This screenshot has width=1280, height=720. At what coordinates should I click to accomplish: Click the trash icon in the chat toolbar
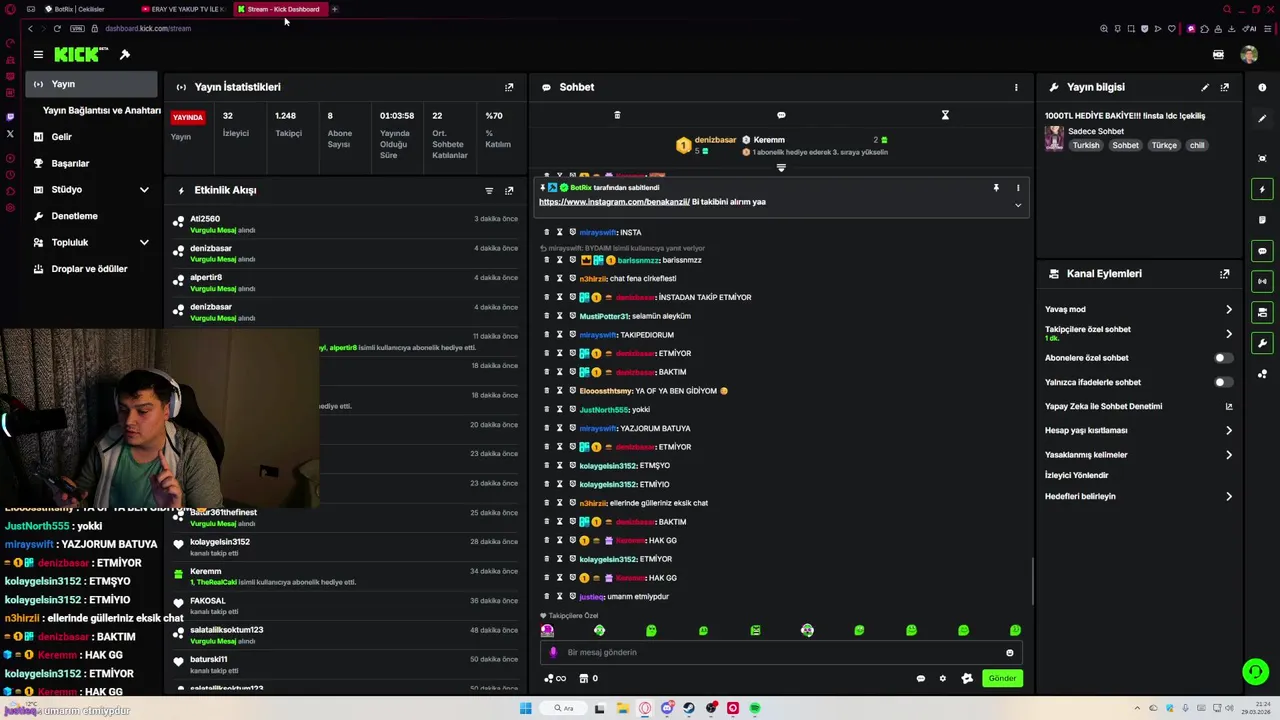617,115
